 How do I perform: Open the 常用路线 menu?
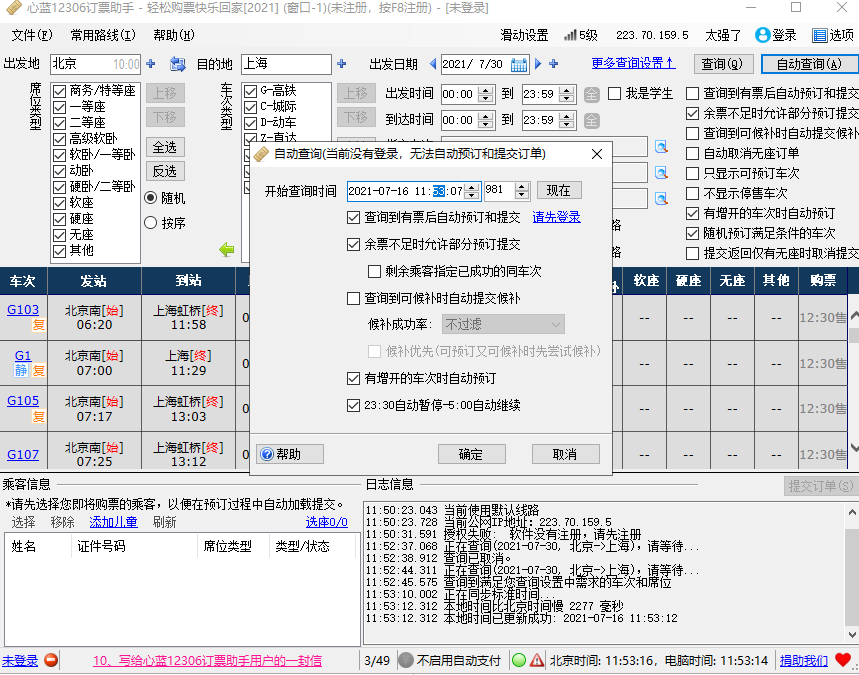pos(102,35)
